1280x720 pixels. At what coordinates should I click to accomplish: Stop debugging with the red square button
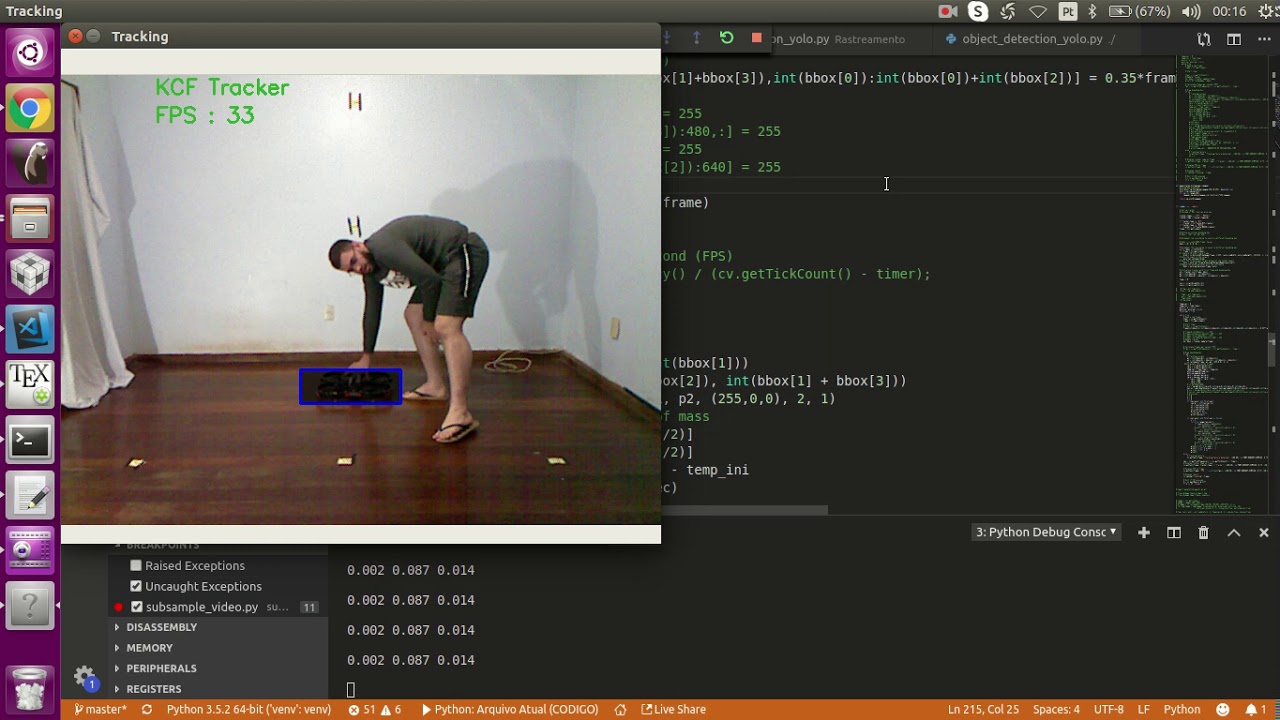click(757, 38)
